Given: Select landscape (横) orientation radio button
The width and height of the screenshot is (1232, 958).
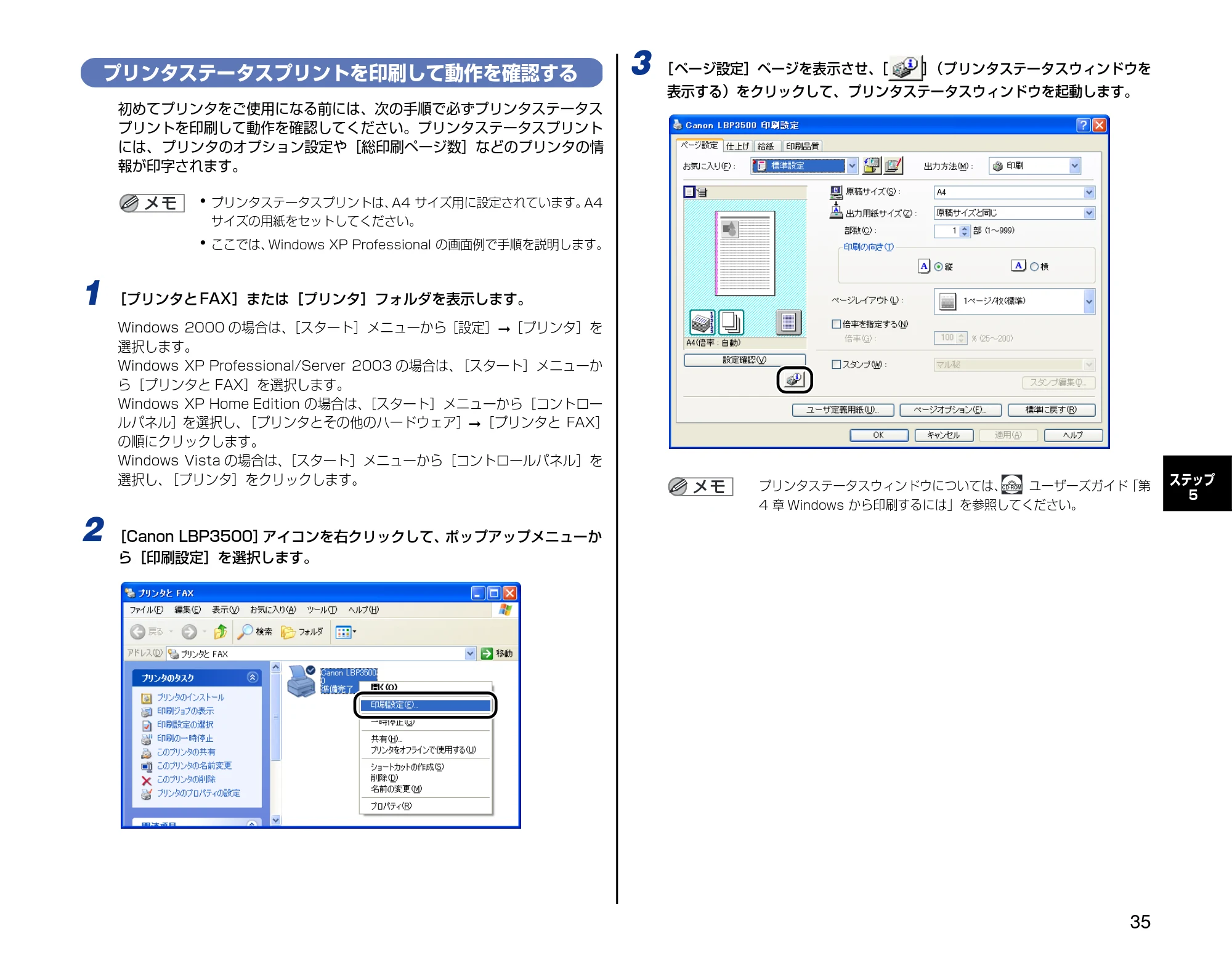Looking at the screenshot, I should tap(1034, 267).
